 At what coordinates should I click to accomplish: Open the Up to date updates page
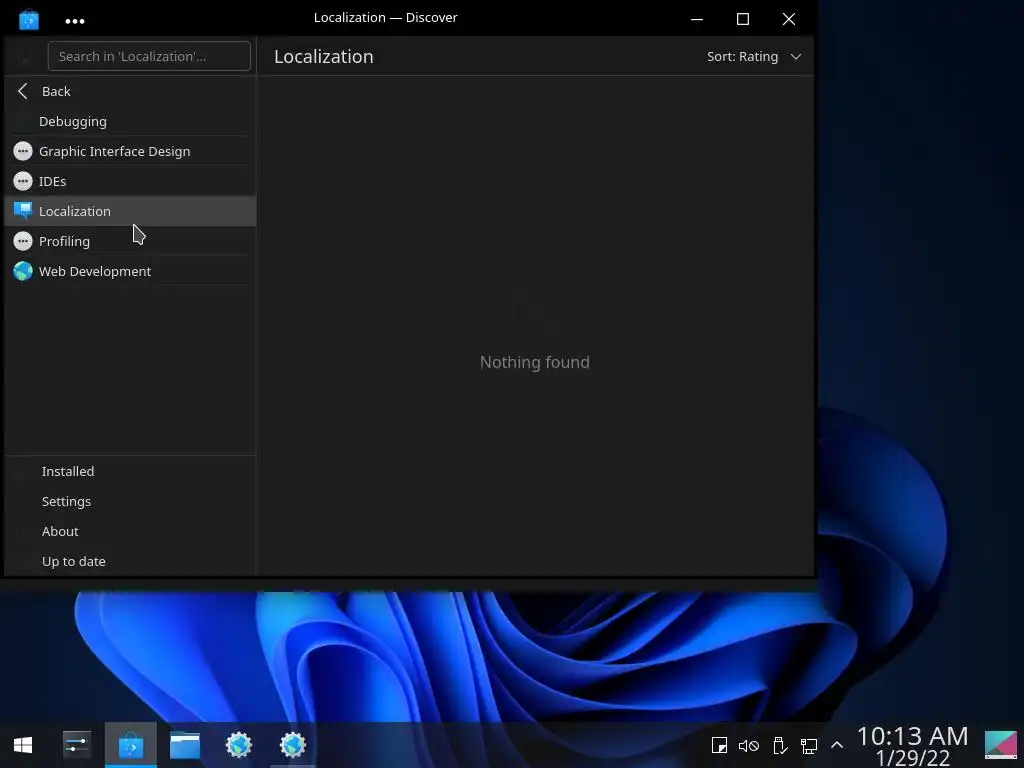coord(130,561)
